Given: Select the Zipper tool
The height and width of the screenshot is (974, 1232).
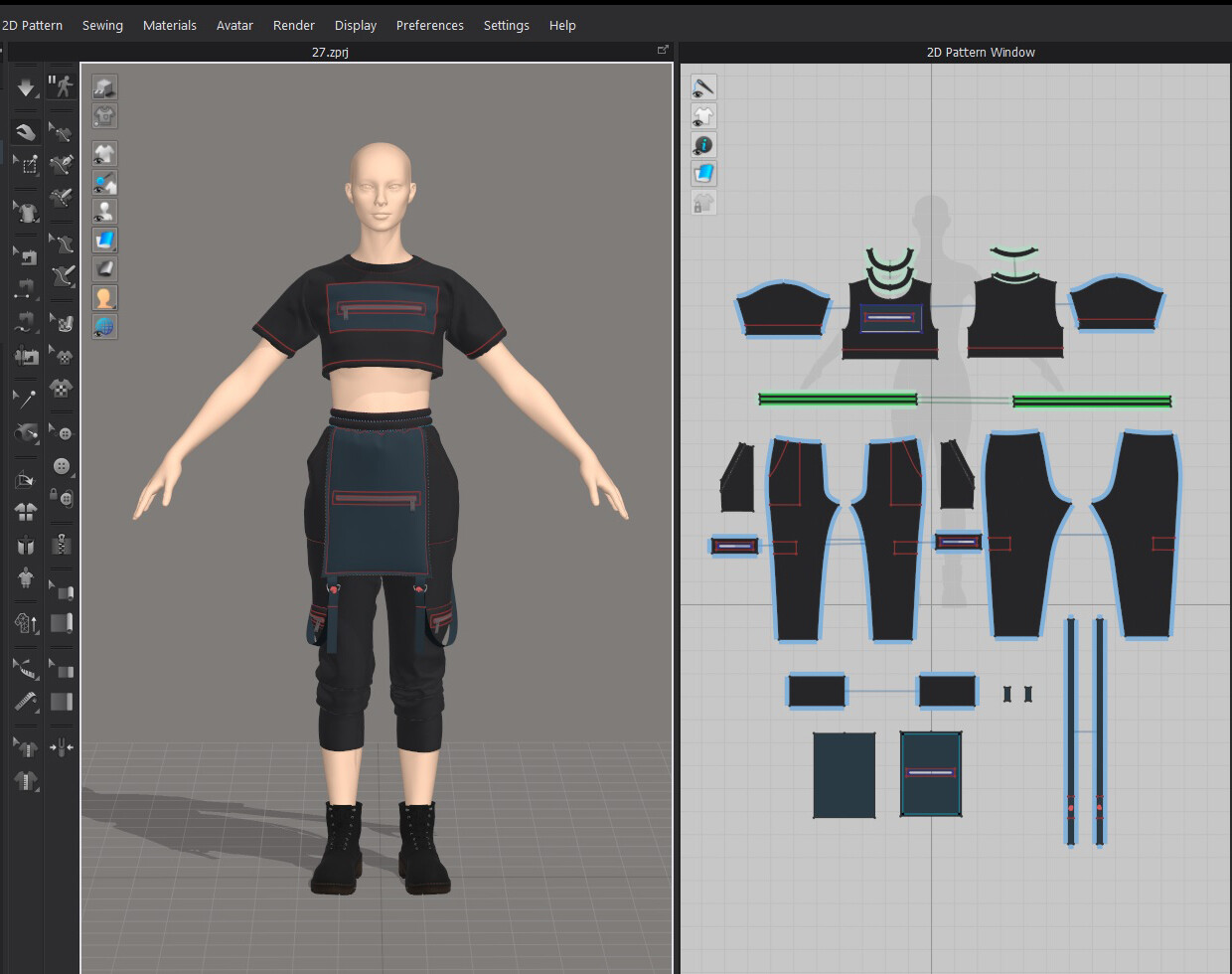Looking at the screenshot, I should (x=60, y=545).
